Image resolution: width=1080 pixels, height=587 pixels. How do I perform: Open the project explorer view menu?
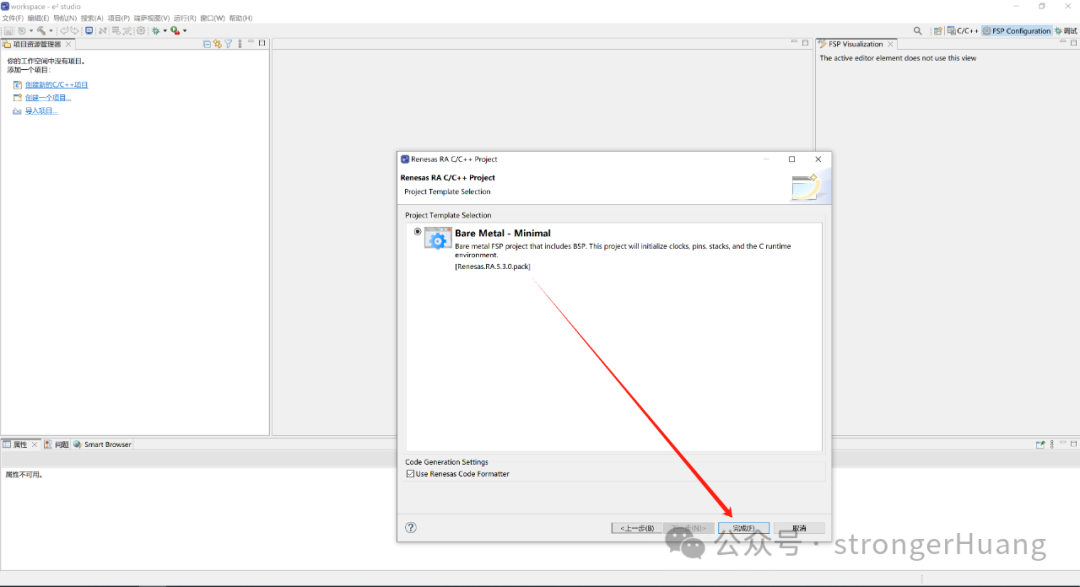click(238, 44)
